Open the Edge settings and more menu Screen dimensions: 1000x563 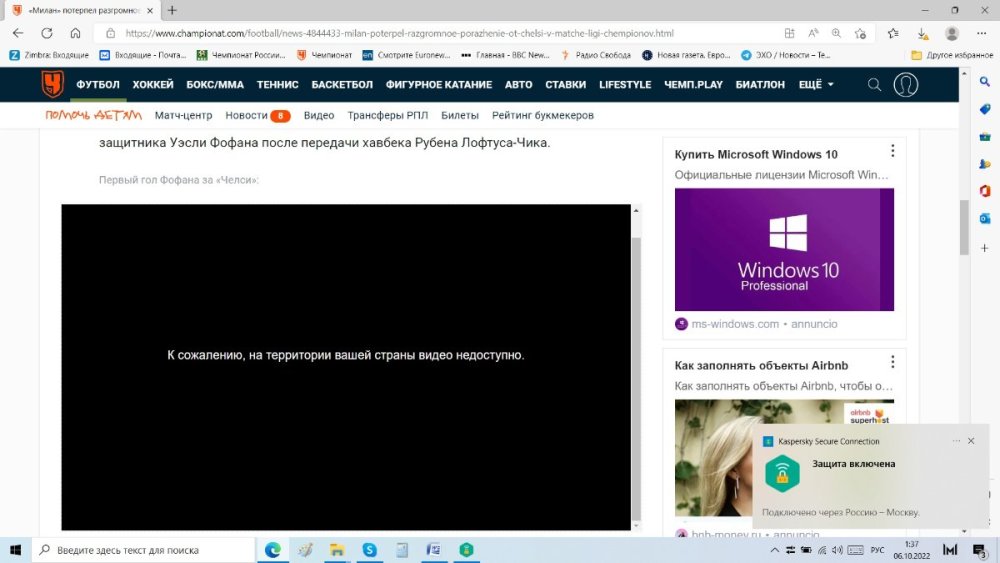point(982,33)
